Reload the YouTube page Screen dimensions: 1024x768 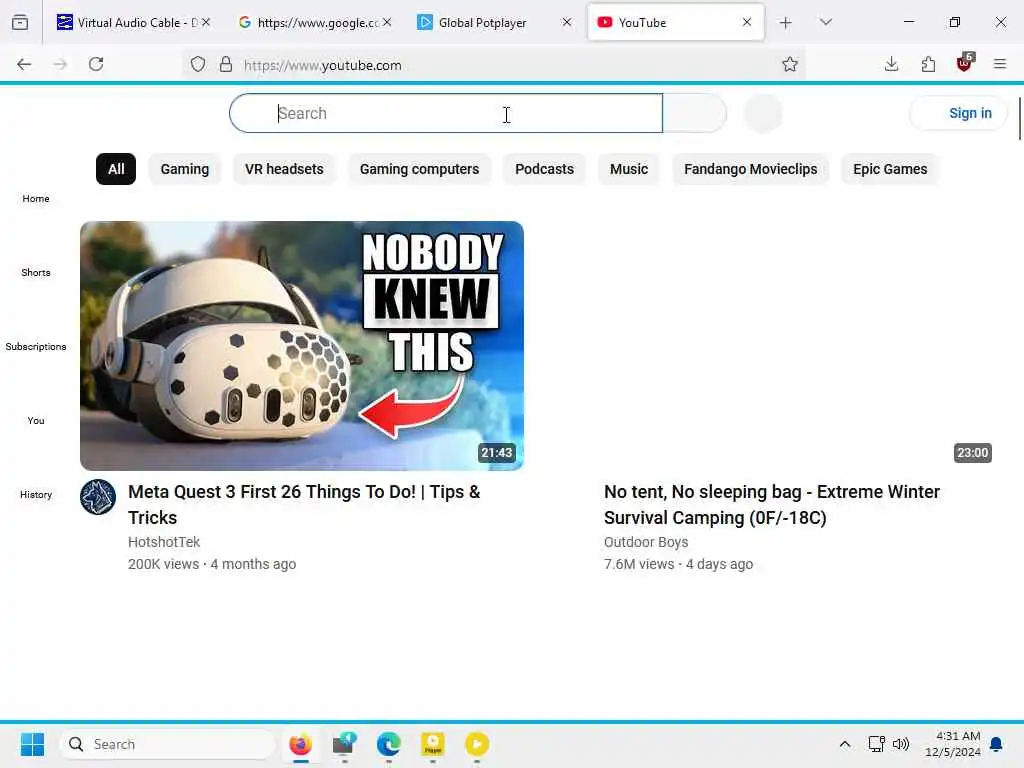coord(96,64)
